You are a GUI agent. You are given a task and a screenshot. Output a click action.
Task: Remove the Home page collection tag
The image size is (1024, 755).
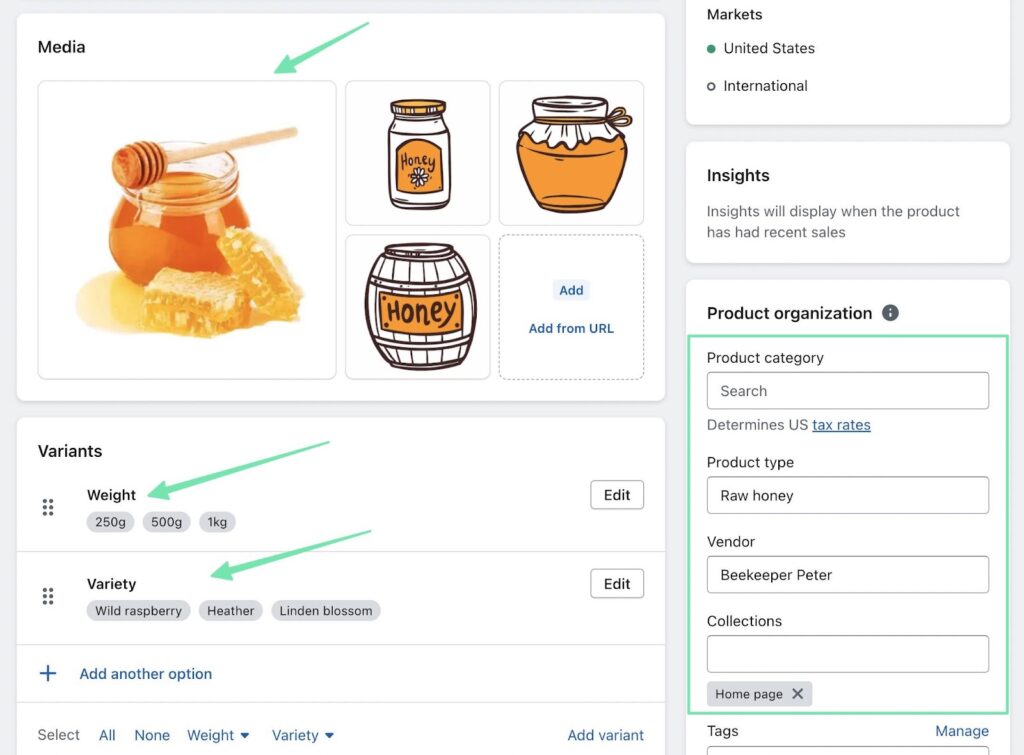[x=797, y=694]
